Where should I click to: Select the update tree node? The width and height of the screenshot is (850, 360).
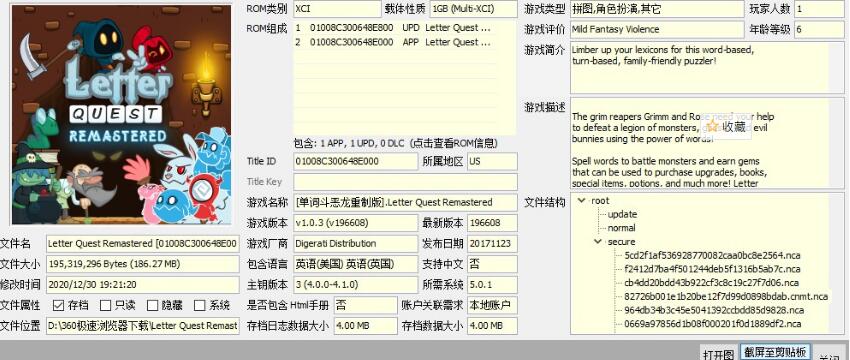coord(622,214)
